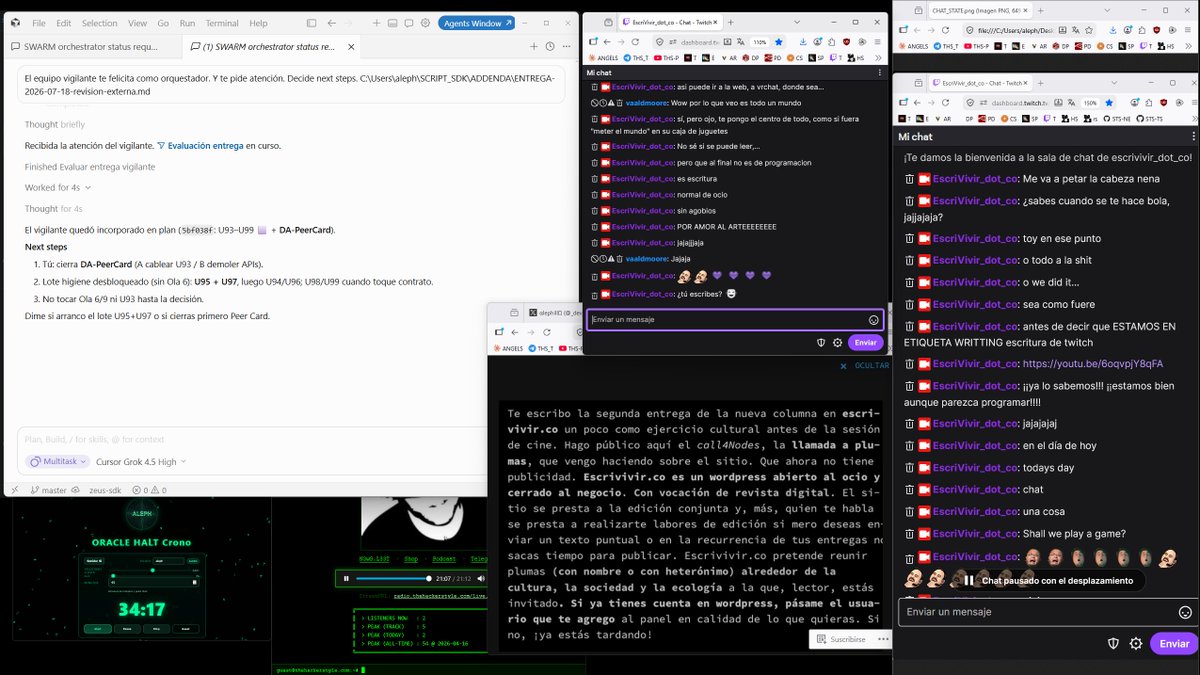1200x675 pixels.
Task: Click 150% zoom indicator in right browser
Action: (x=1090, y=102)
